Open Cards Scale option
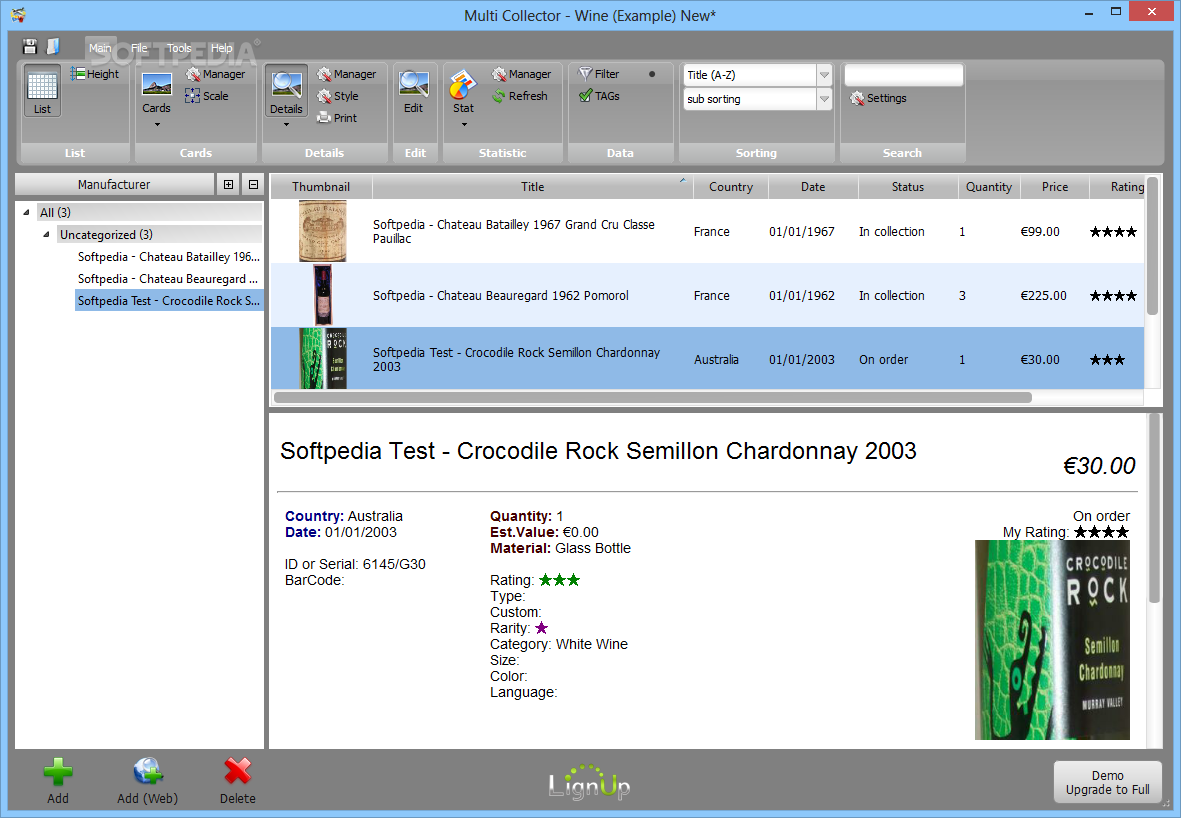This screenshot has height=818, width=1181. 206,96
